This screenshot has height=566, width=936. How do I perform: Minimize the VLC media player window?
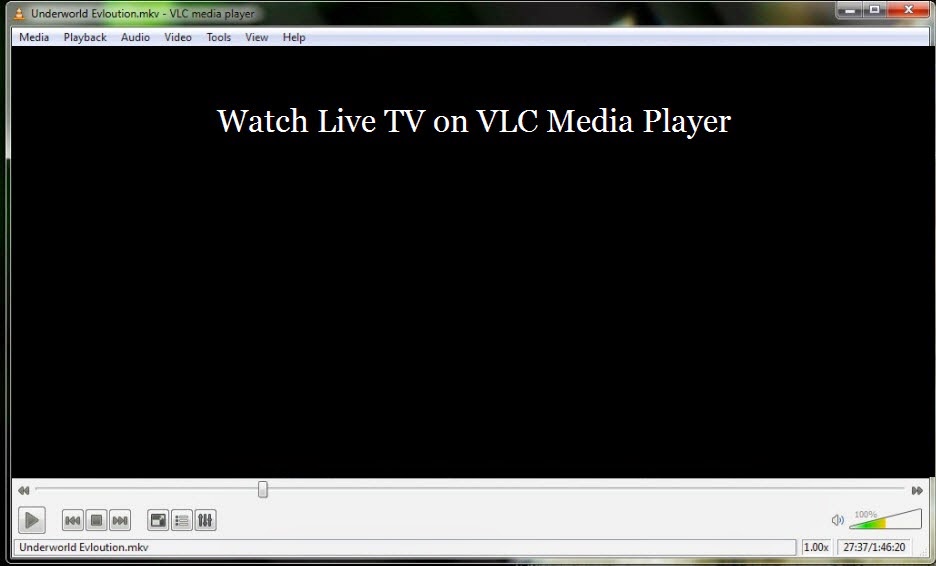(x=850, y=10)
